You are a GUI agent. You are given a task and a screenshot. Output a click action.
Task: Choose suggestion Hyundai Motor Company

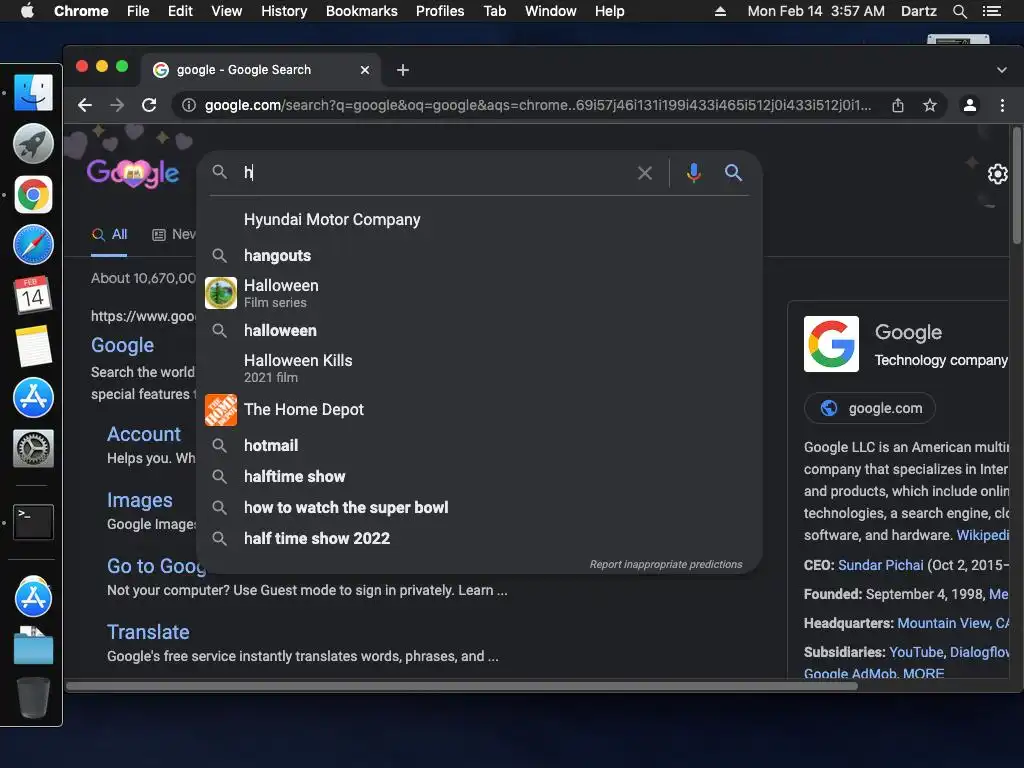pos(480,219)
